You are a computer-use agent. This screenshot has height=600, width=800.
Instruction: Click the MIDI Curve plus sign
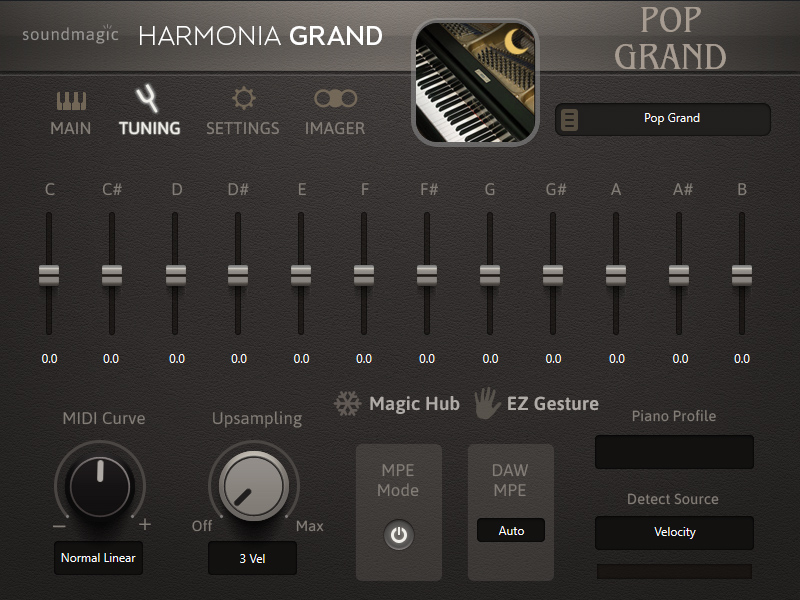tap(145, 524)
